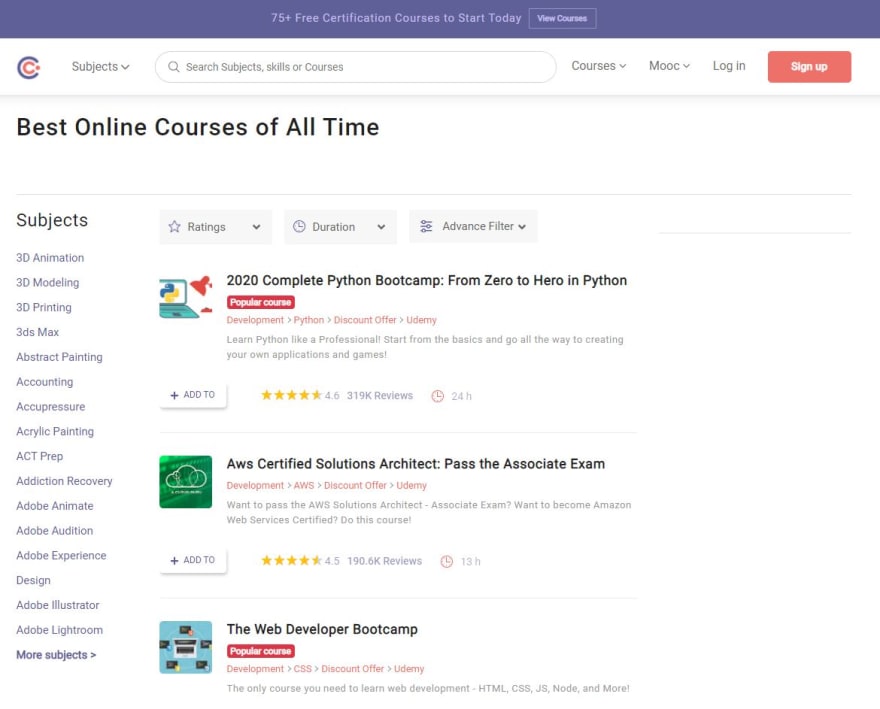Click 319K Reviews text

pyautogui.click(x=380, y=395)
